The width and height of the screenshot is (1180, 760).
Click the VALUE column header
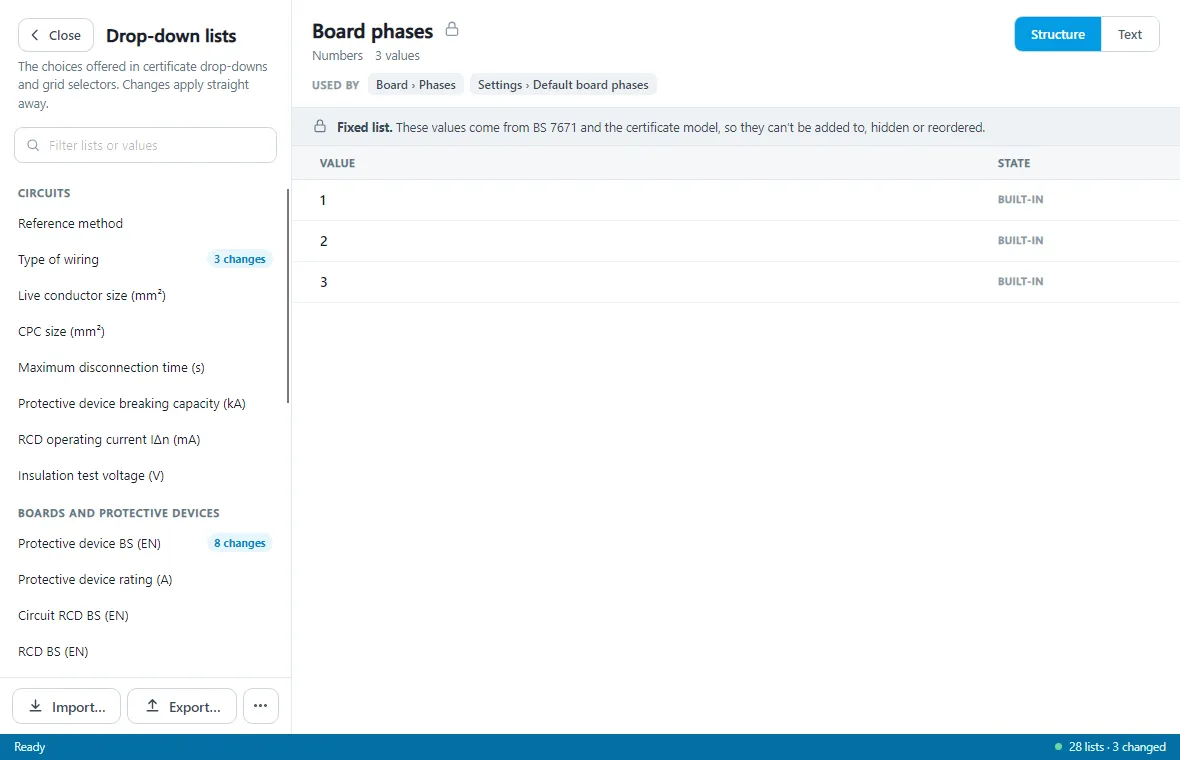(x=337, y=163)
